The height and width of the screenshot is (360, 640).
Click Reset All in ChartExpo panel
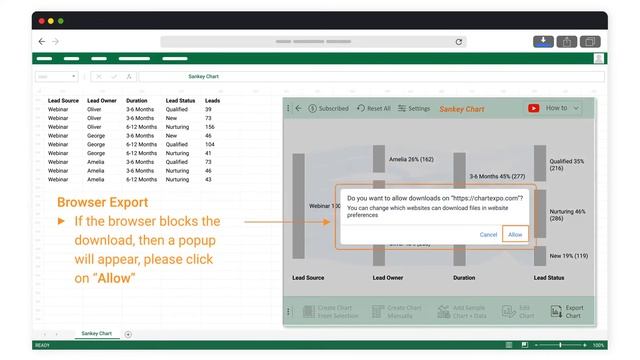[x=373, y=108]
